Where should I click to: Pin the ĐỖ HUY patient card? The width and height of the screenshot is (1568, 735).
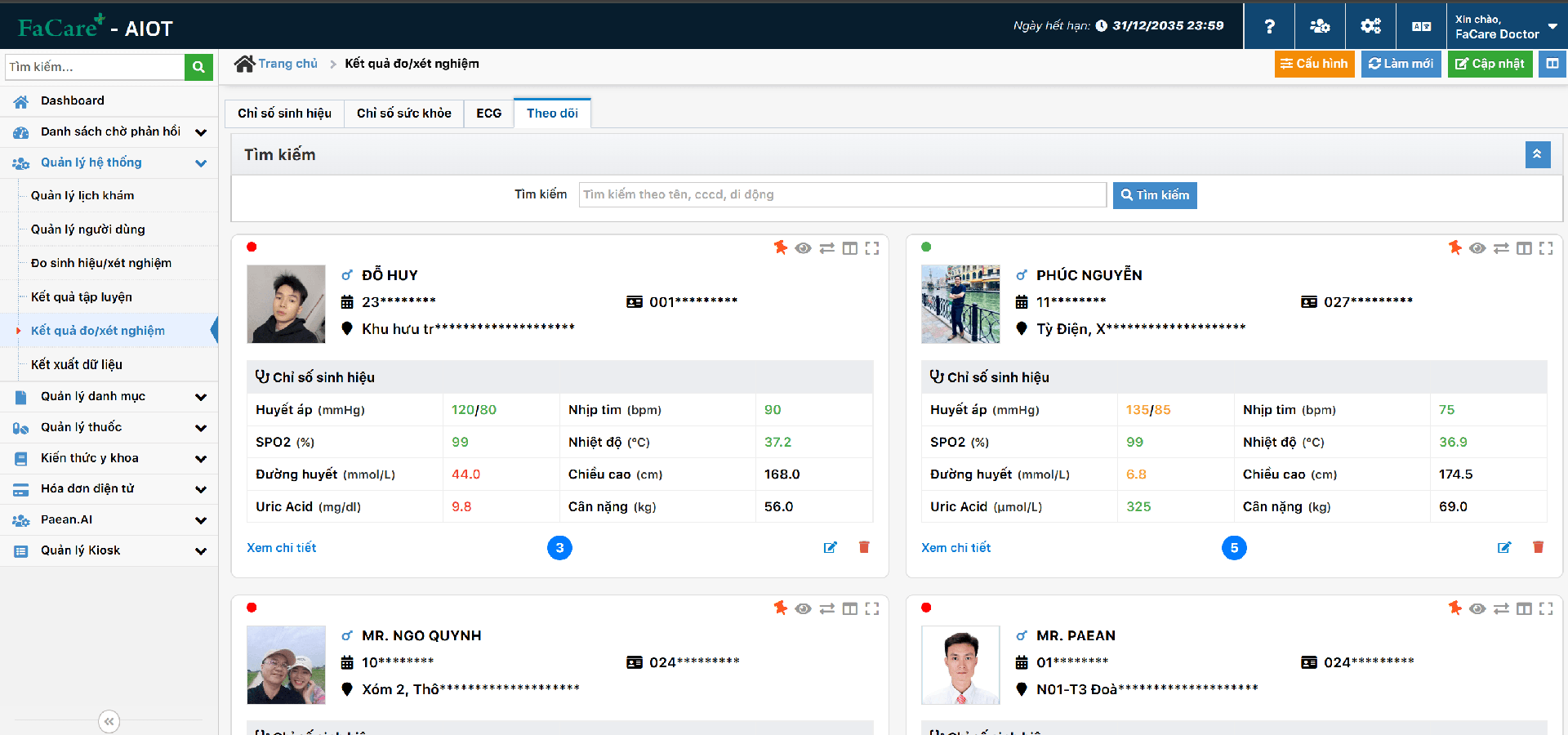(781, 247)
